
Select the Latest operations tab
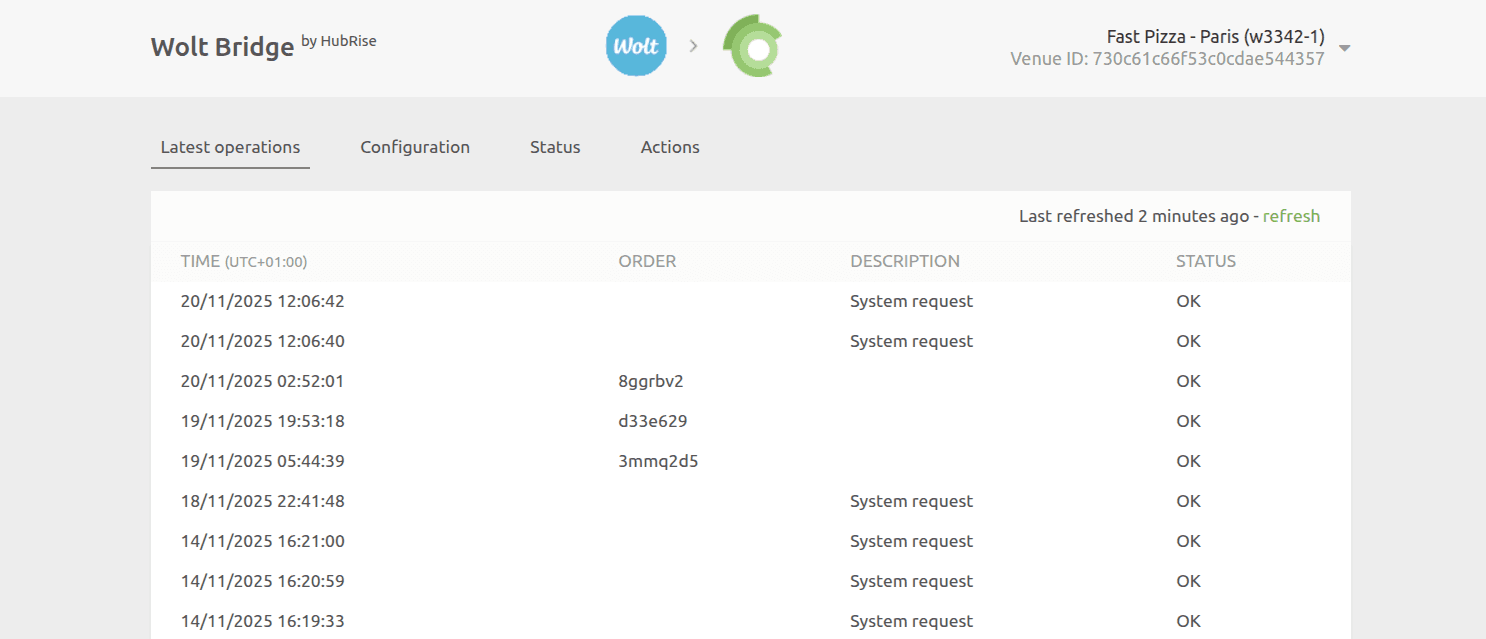click(x=230, y=147)
